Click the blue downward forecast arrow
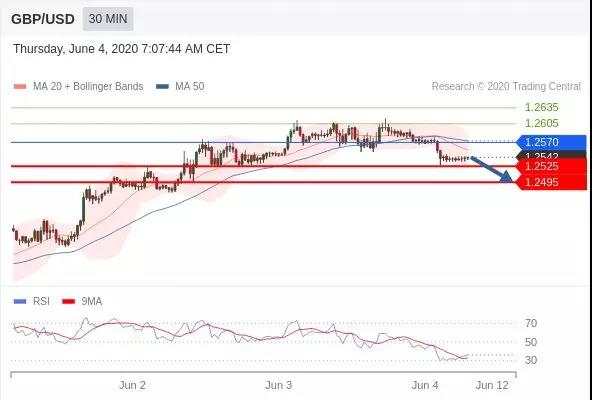 click(491, 170)
